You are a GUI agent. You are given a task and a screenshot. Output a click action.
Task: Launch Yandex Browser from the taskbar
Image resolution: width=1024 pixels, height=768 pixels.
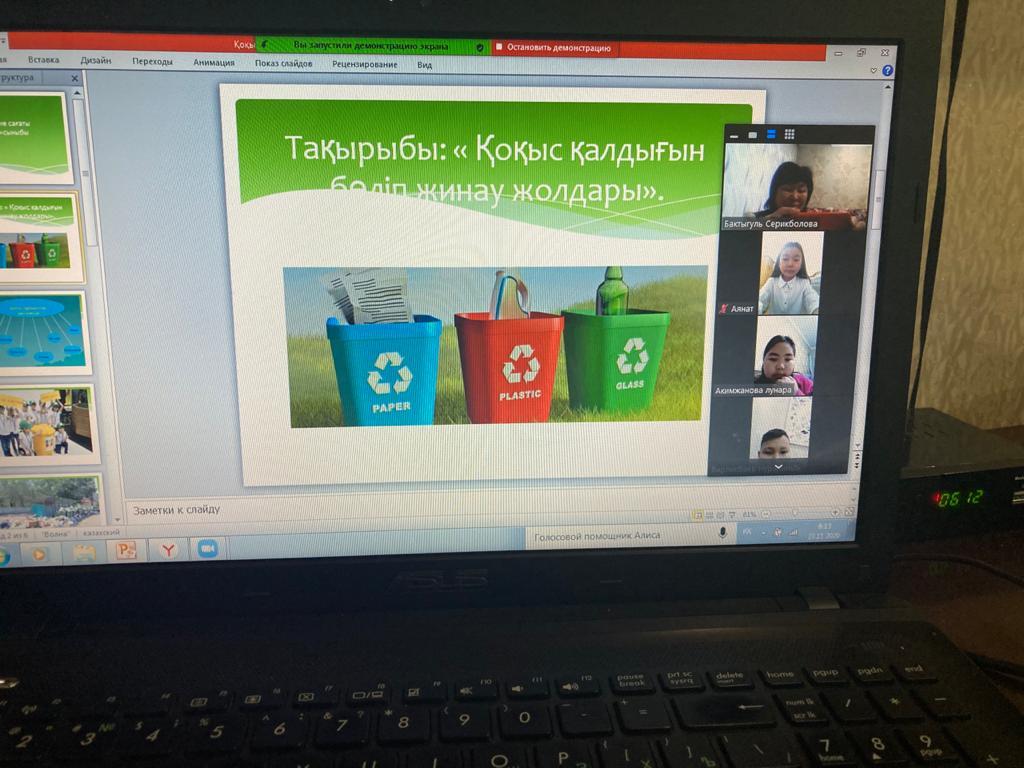pyautogui.click(x=167, y=550)
